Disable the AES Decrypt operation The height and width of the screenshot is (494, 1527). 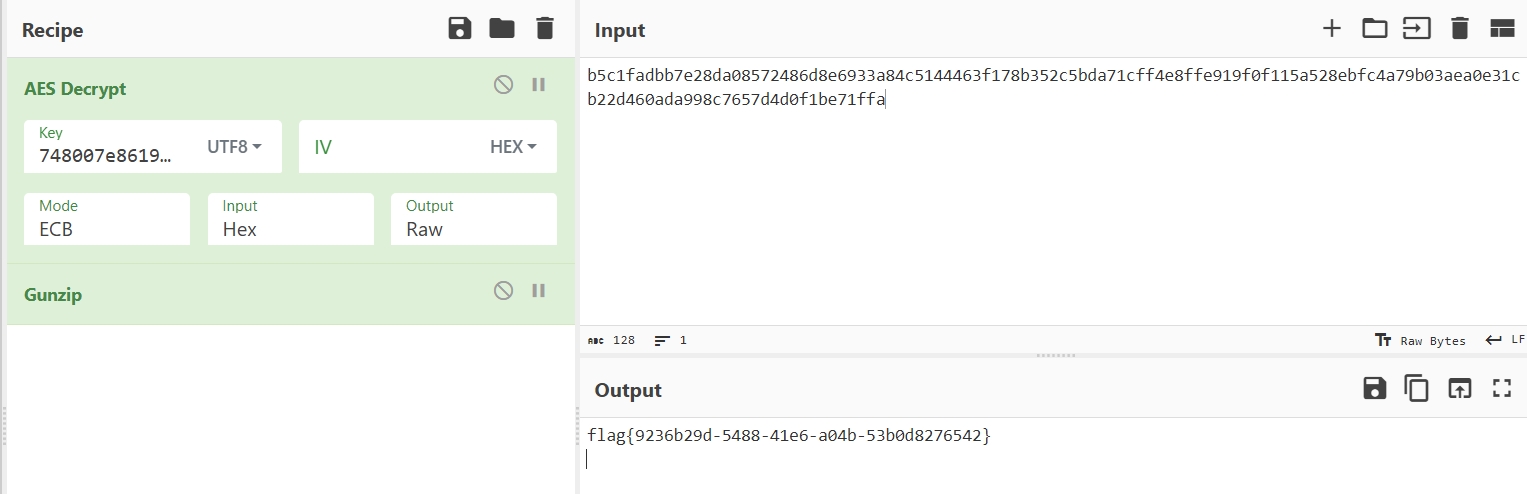(504, 85)
